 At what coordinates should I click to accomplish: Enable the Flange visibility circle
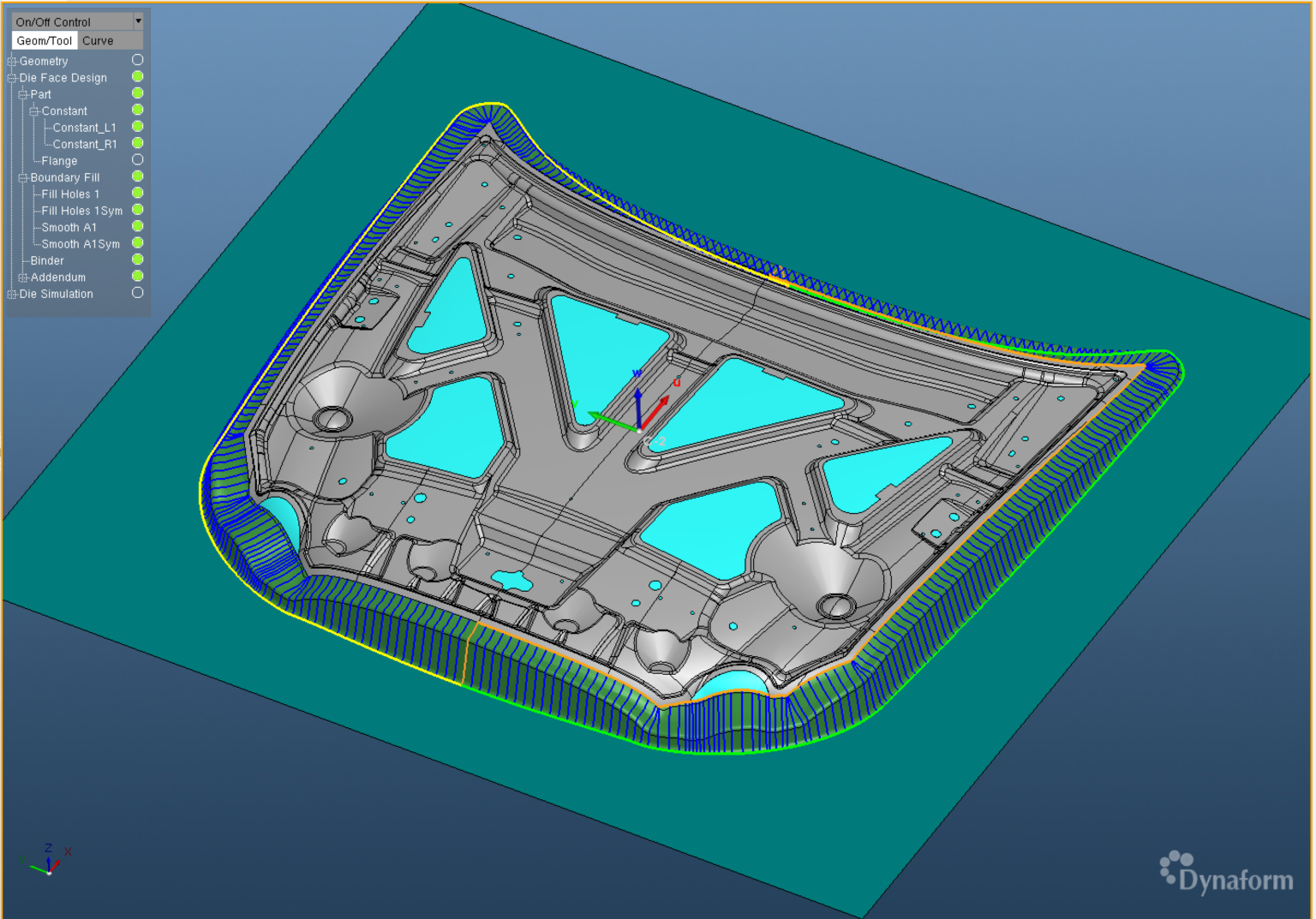137,160
